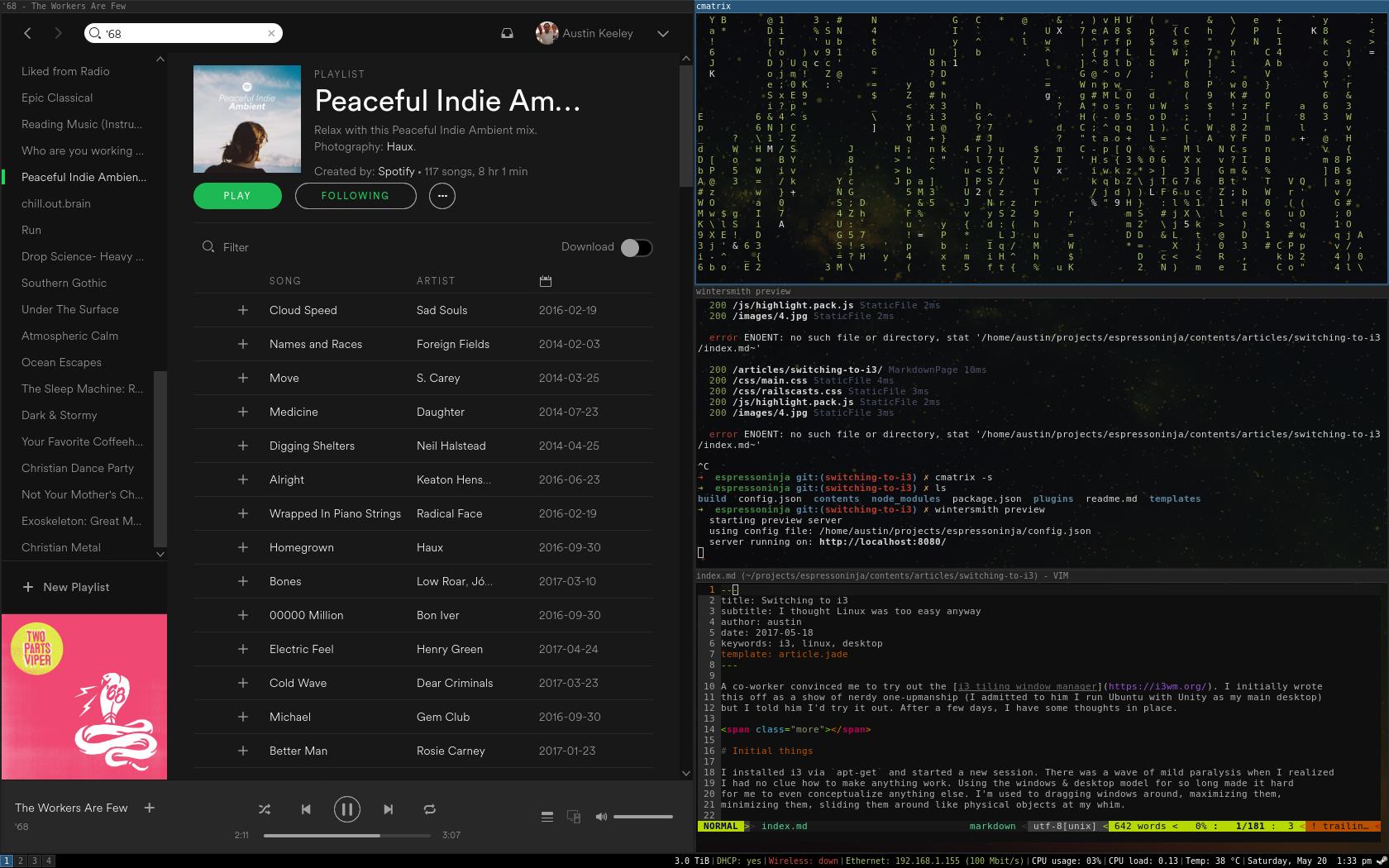Open the notifications inbox icon
1389x868 pixels.
[x=507, y=33]
